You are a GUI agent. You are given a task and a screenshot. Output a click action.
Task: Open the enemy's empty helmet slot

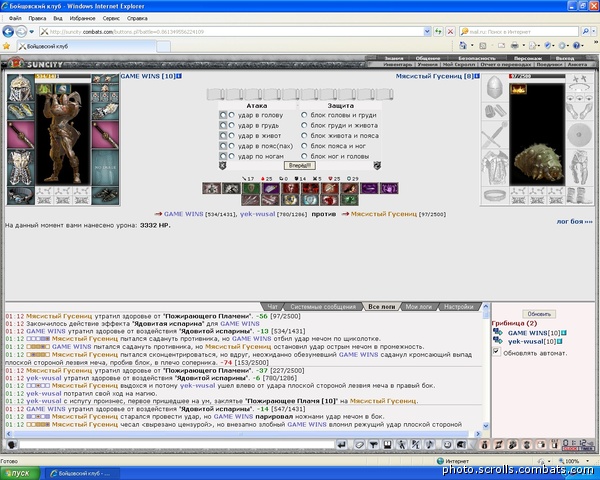coord(494,88)
